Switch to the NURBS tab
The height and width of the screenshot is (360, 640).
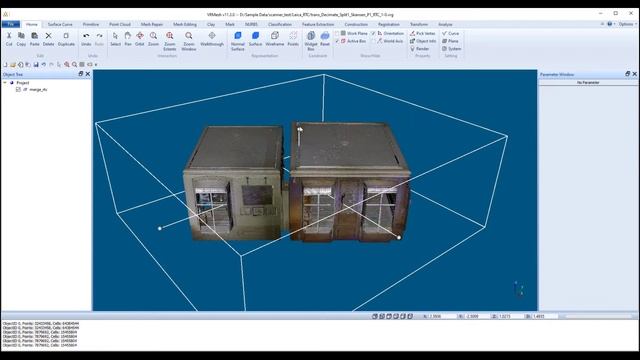tap(251, 24)
